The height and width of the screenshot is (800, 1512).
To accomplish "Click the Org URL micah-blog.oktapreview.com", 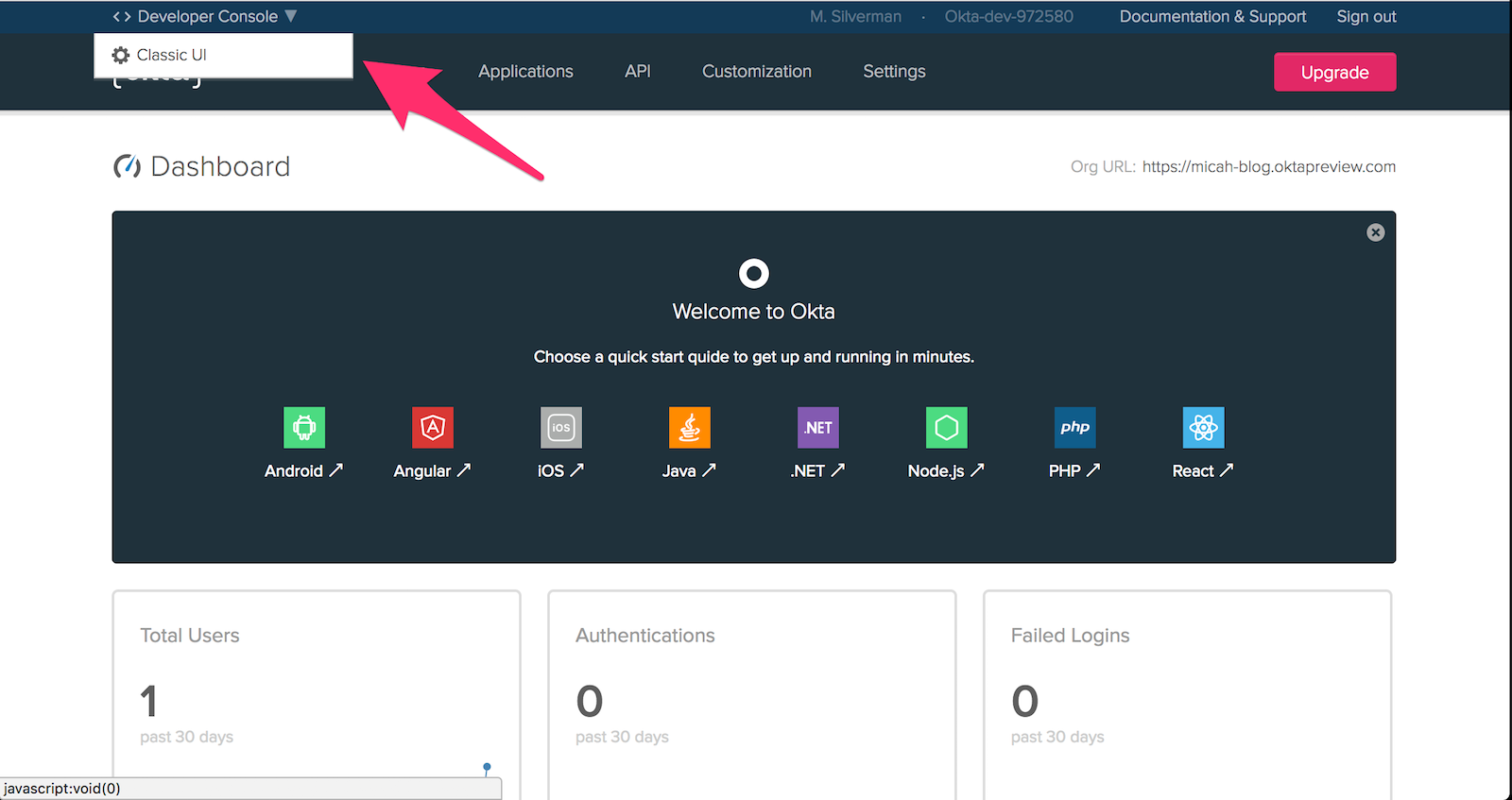I will coord(1268,167).
